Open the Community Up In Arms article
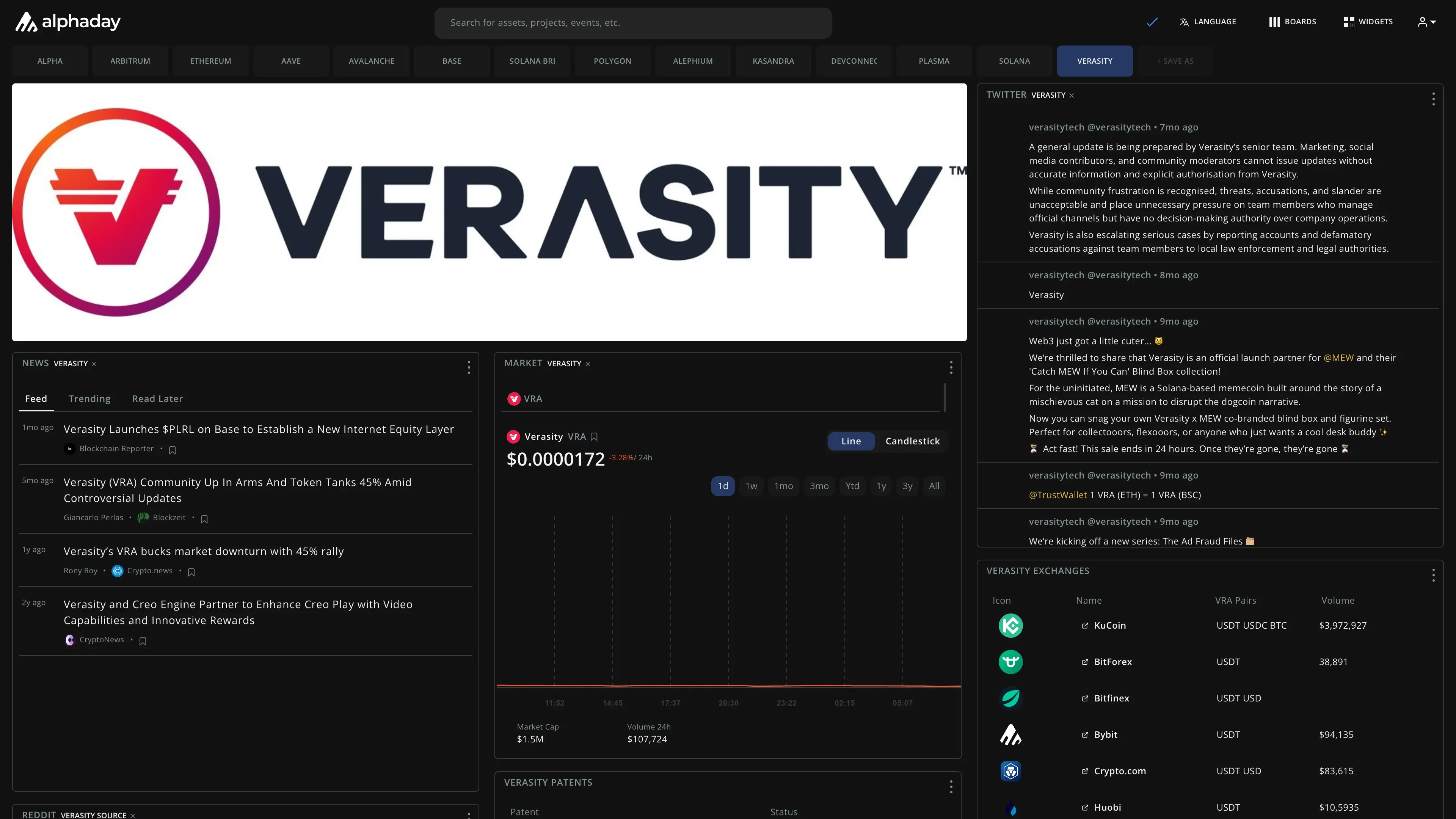1456x819 pixels. 237,490
